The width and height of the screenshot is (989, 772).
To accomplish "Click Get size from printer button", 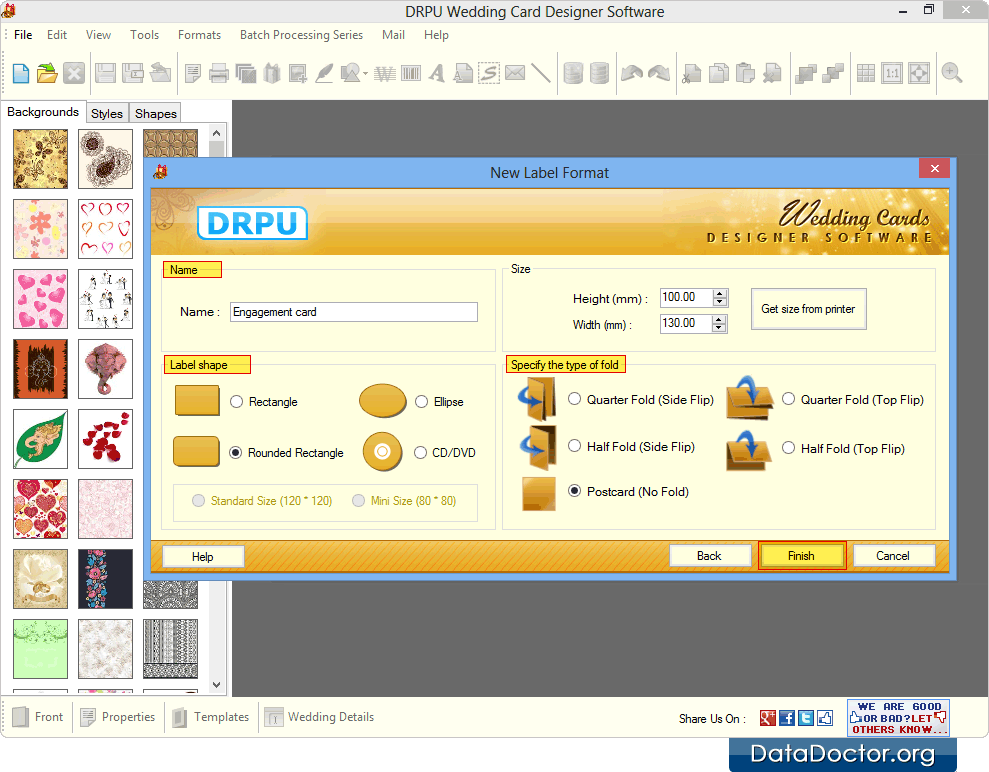I will (808, 309).
